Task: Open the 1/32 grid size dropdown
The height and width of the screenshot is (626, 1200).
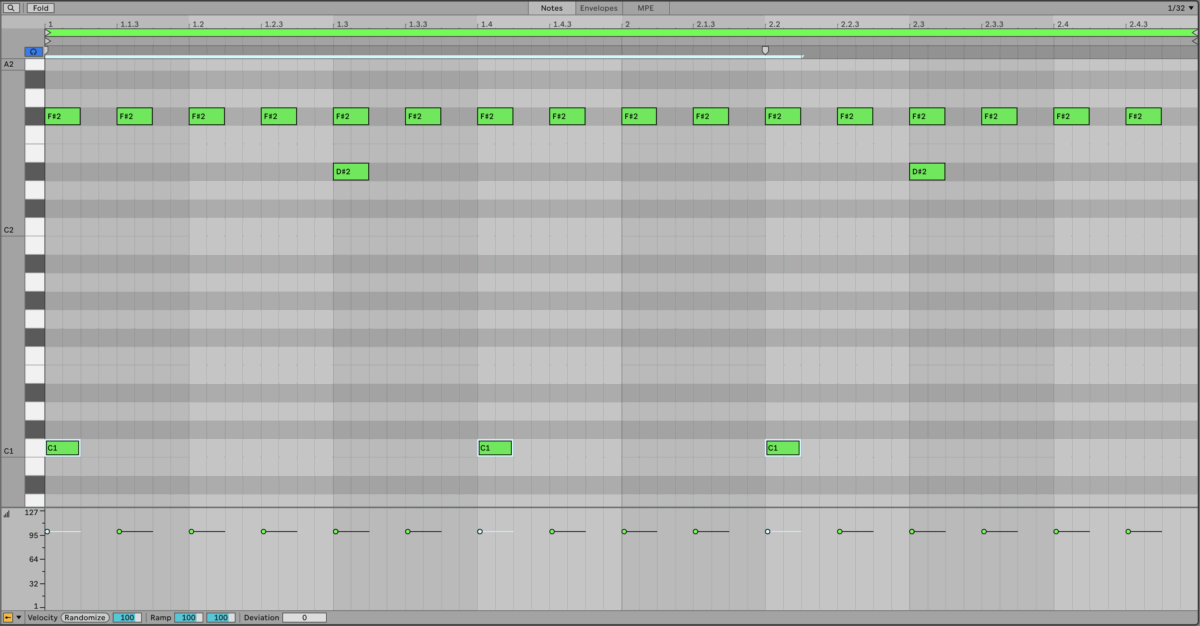Action: 1180,8
